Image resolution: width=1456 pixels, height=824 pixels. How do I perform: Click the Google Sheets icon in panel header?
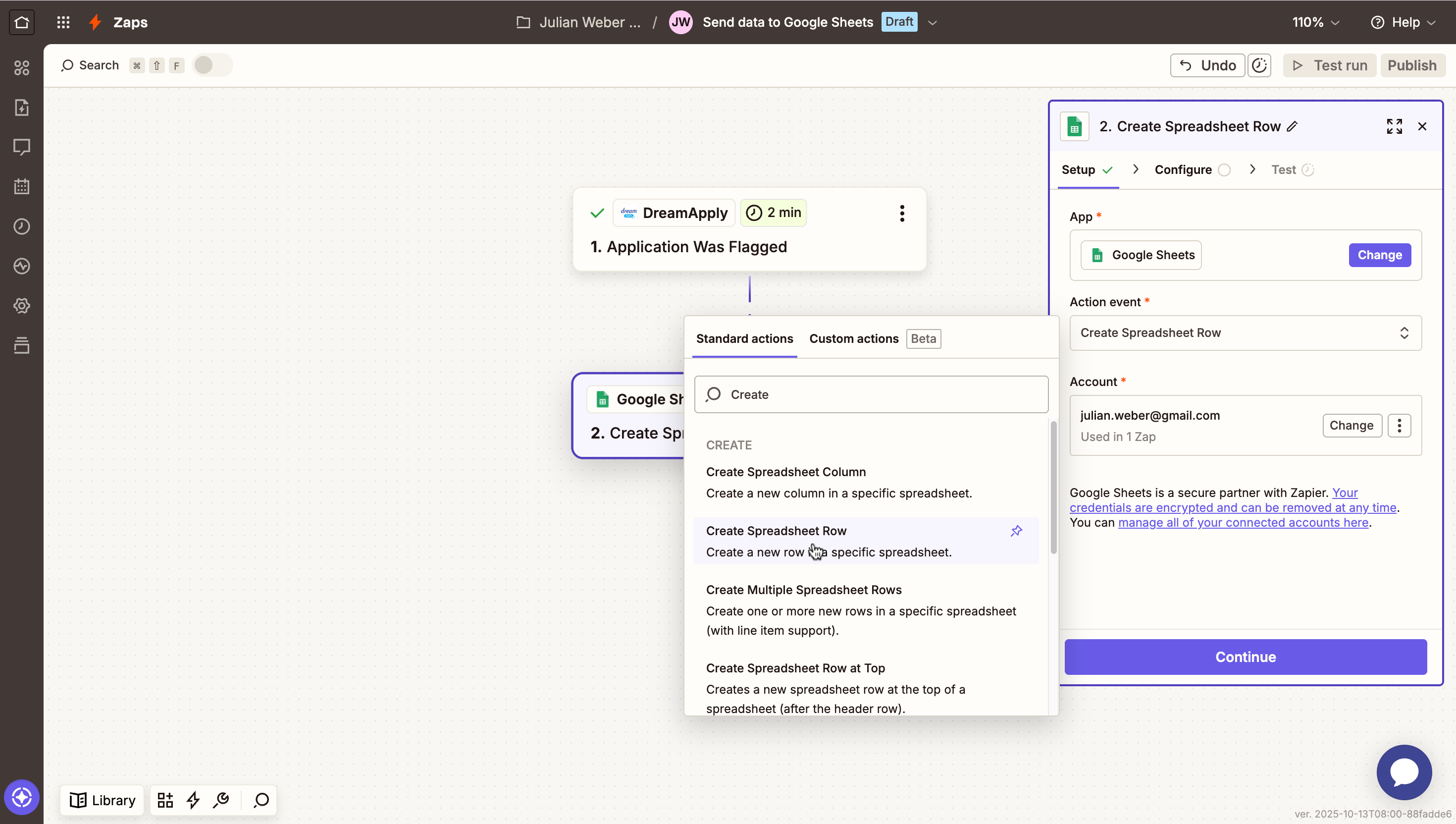(x=1074, y=126)
